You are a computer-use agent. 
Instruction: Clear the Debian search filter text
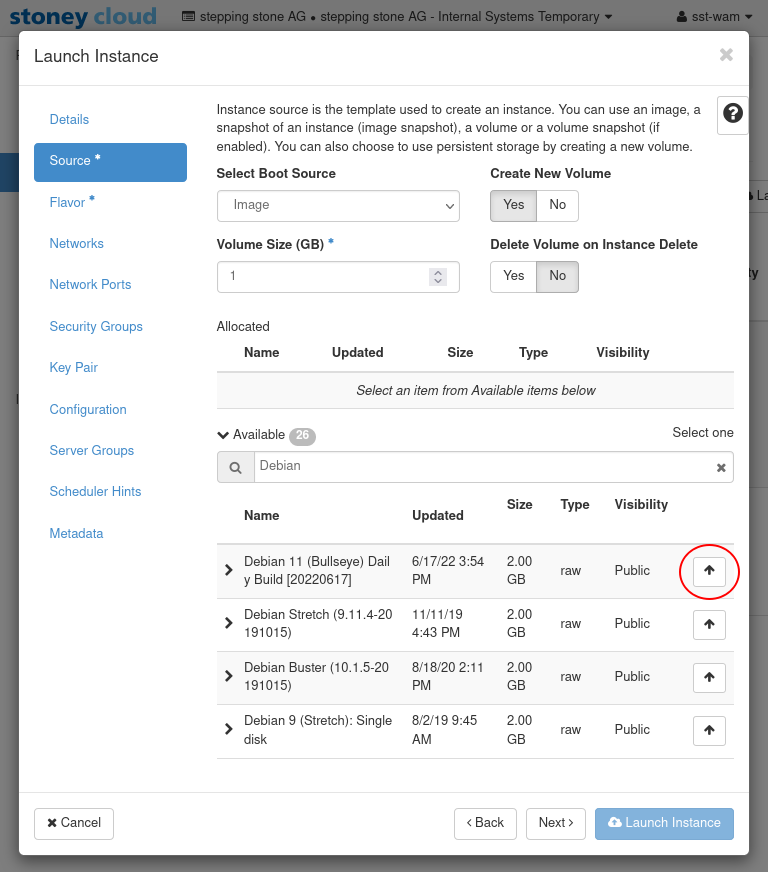pos(720,467)
